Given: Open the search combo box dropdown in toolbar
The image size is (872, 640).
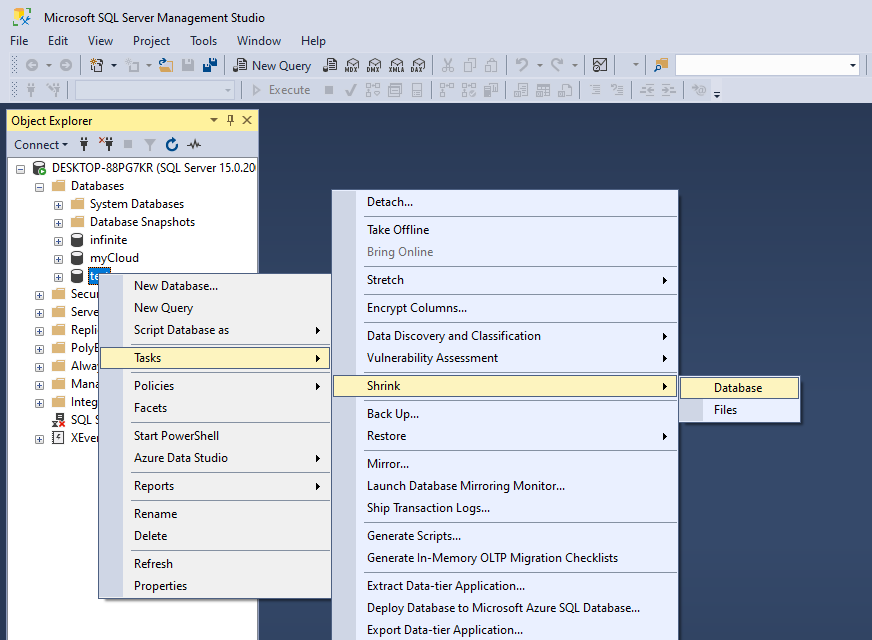Looking at the screenshot, I should (853, 66).
